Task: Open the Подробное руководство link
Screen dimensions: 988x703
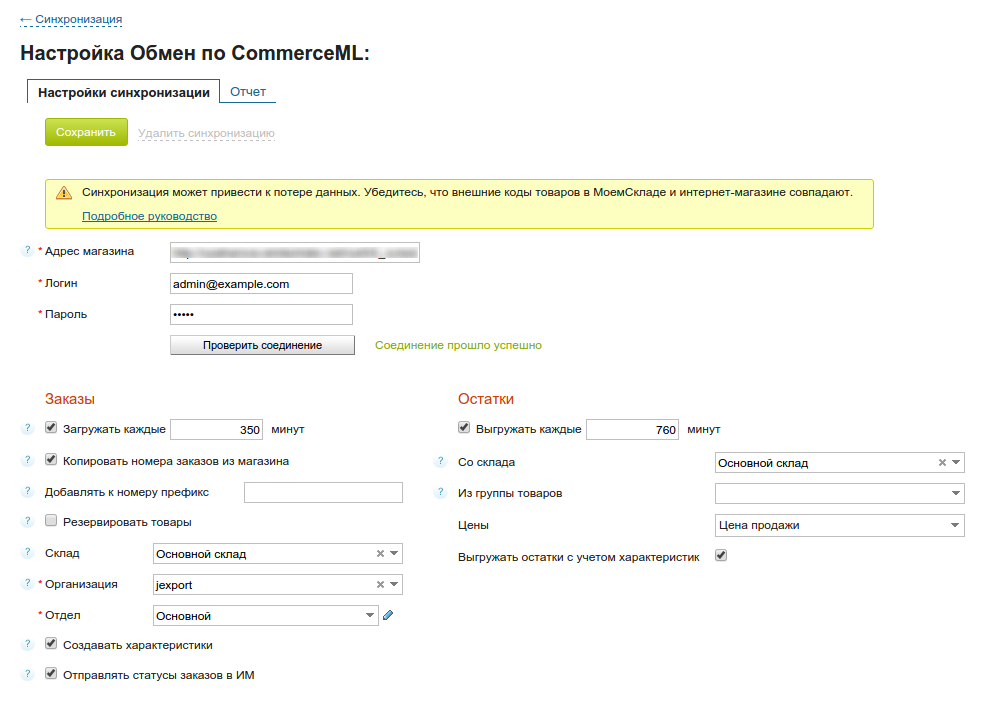Action: pyautogui.click(x=149, y=216)
